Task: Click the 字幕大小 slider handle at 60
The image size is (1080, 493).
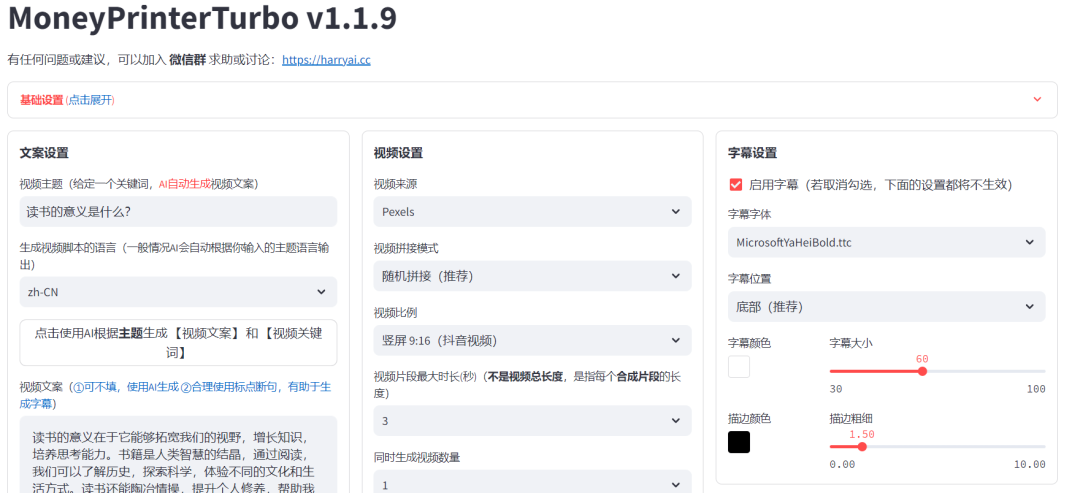Action: (x=922, y=371)
